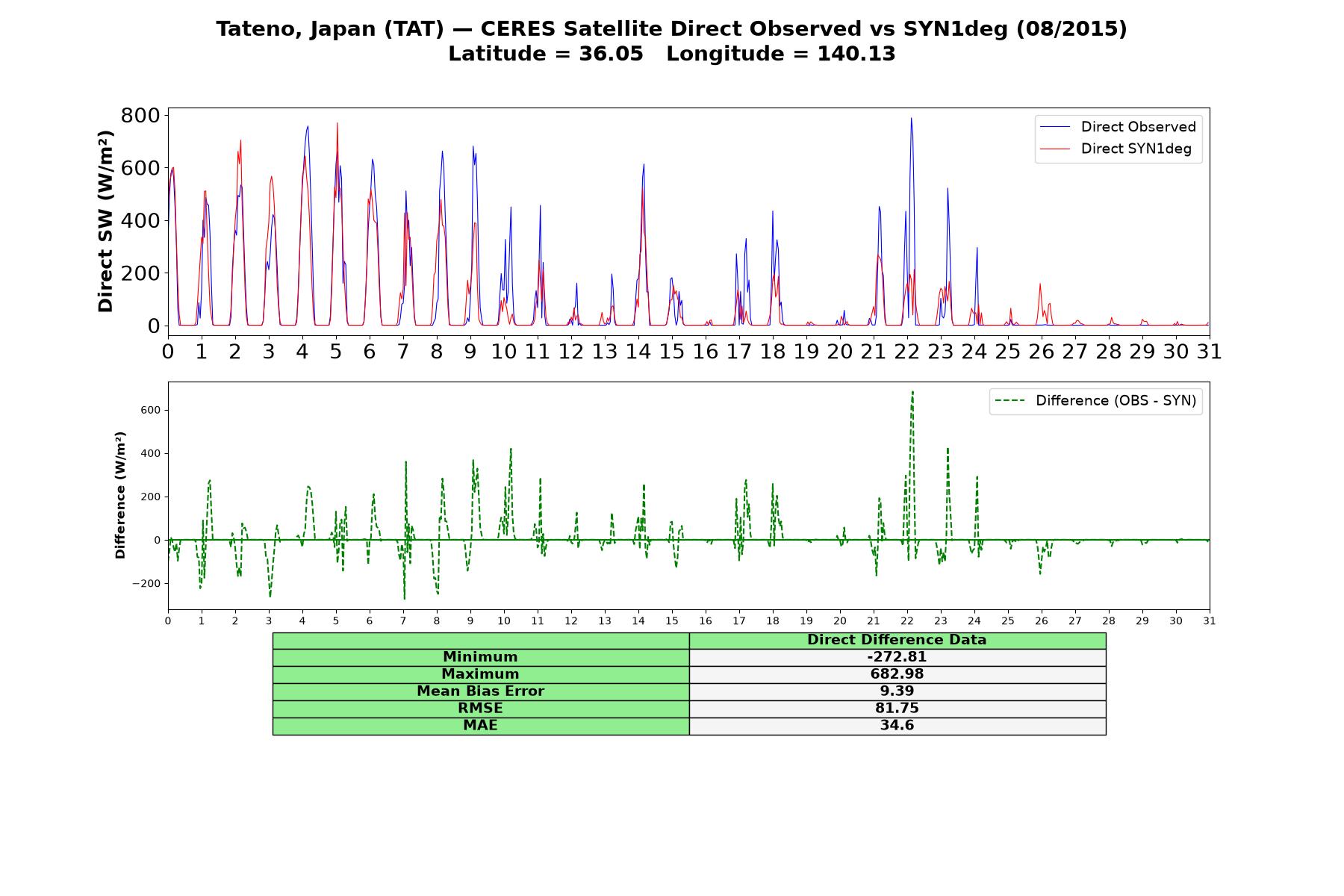The height and width of the screenshot is (896, 1344).
Task: Click the Difference (W/m²) y-axis label
Action: tap(120, 495)
